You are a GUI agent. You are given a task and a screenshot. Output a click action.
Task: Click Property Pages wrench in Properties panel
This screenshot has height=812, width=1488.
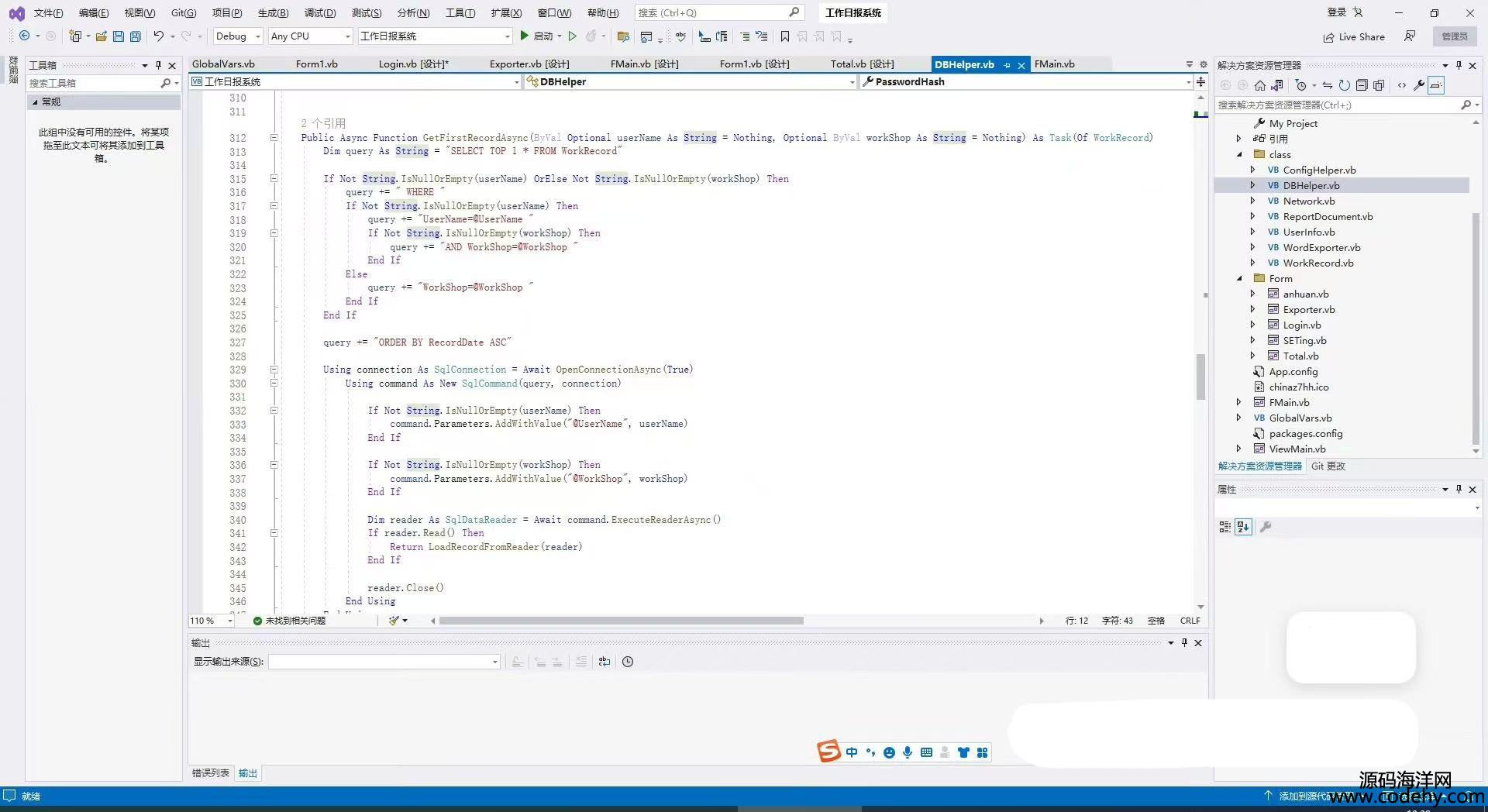tap(1266, 527)
